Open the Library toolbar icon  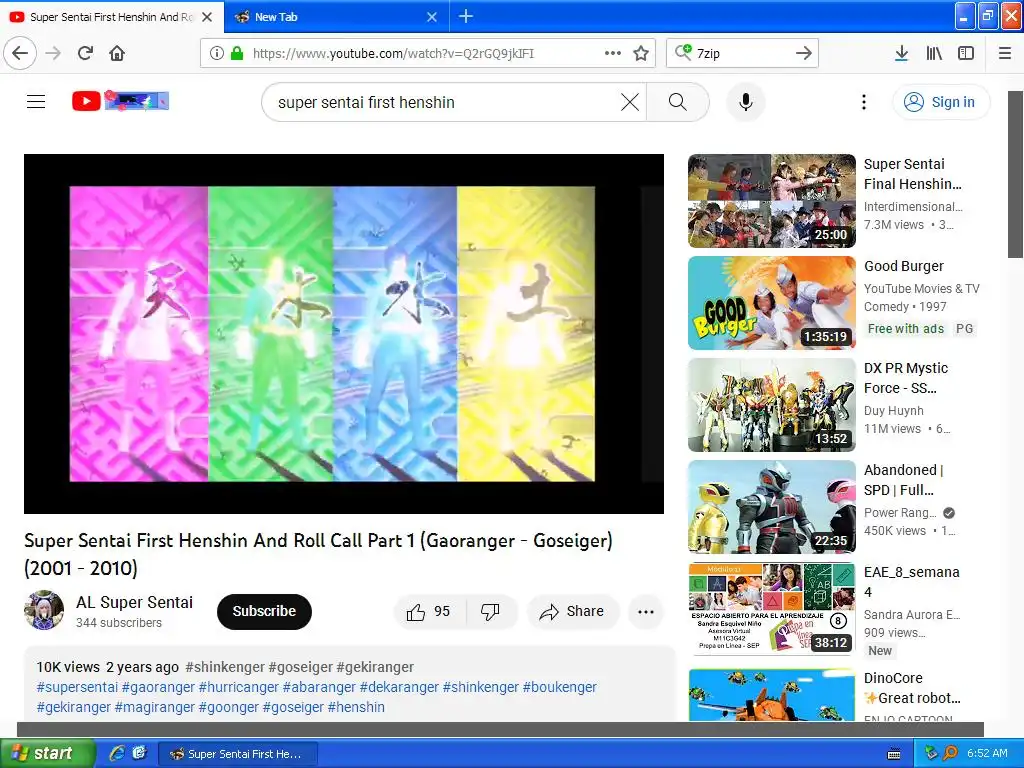coord(934,53)
